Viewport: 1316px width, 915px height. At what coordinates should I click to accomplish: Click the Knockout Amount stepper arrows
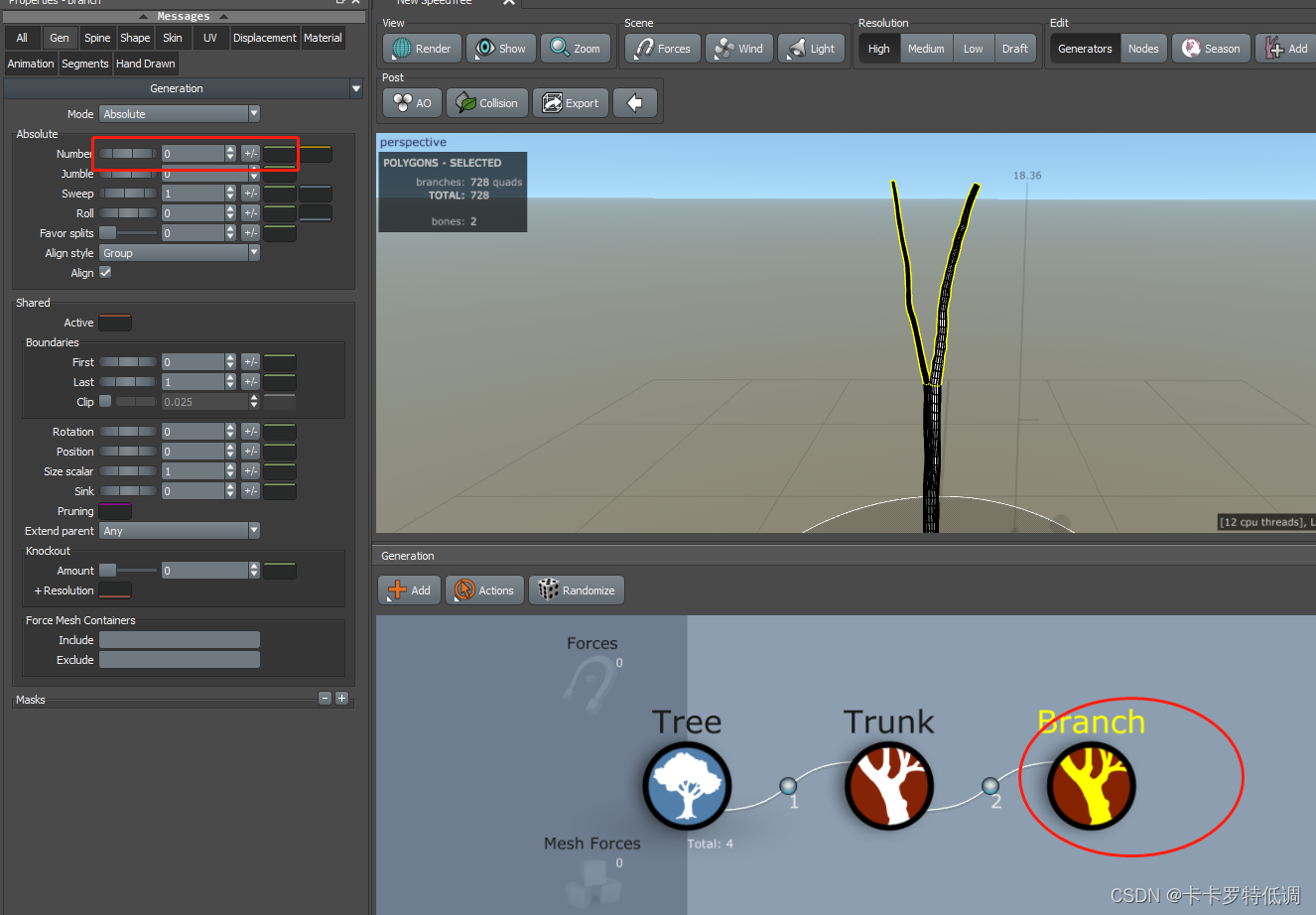(254, 571)
